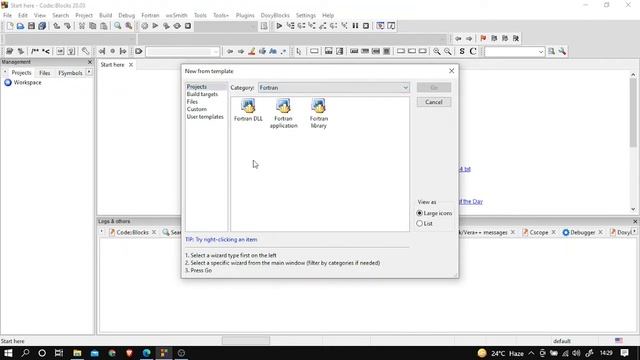Expand the Management panel tabs right arrow

click(89, 73)
